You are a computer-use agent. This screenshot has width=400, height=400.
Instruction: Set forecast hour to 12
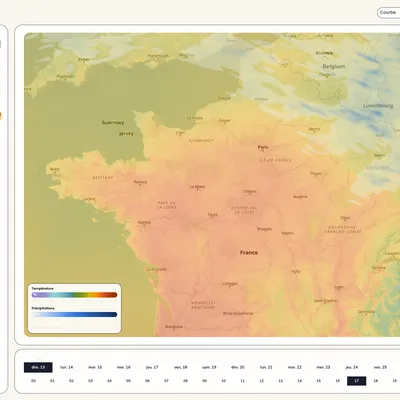coord(262,381)
